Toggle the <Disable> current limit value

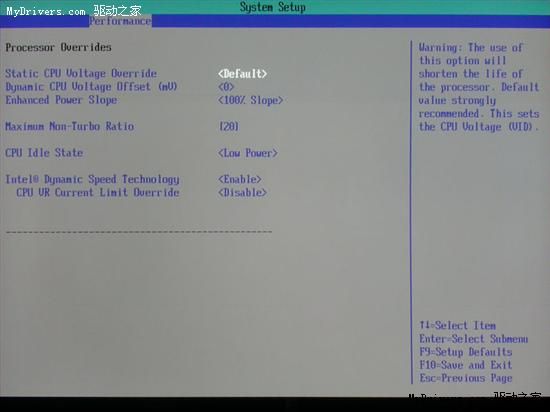[x=242, y=193]
